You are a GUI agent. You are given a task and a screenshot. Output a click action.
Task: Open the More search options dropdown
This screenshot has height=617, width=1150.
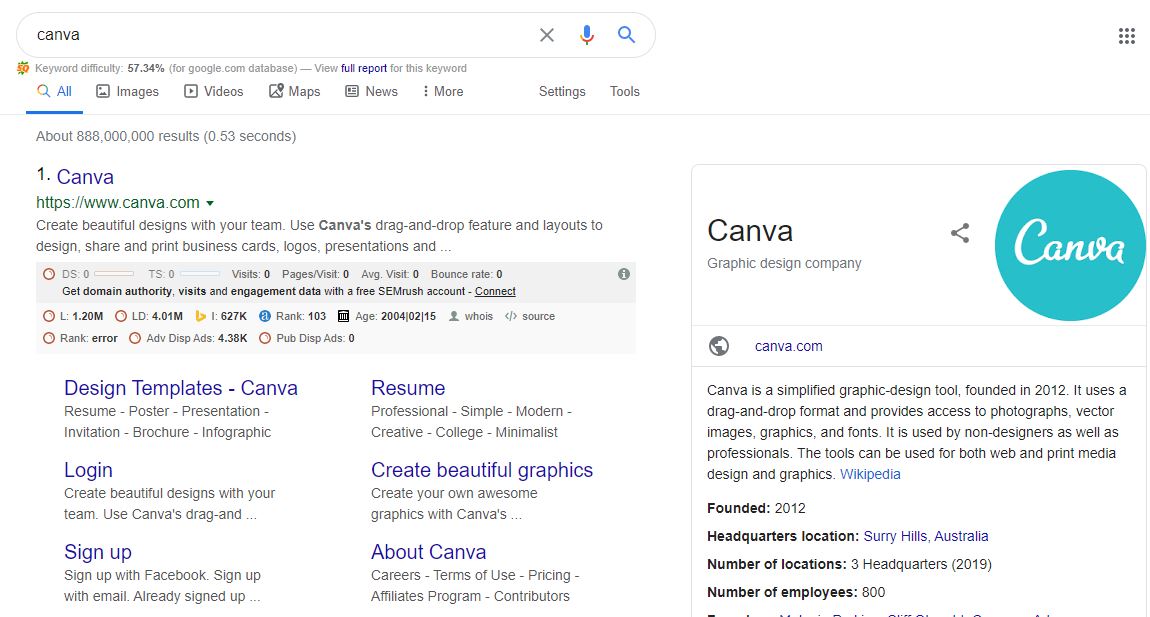coord(441,91)
